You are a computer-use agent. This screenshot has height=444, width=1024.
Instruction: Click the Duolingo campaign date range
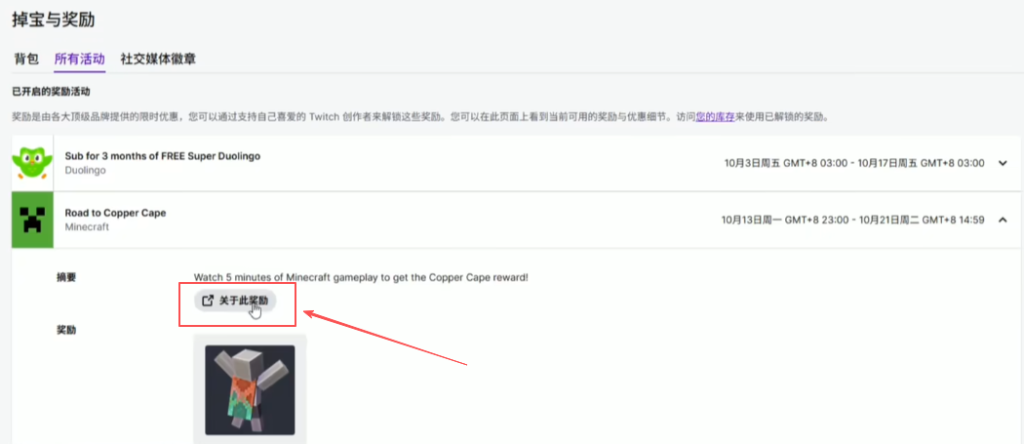pyautogui.click(x=854, y=164)
